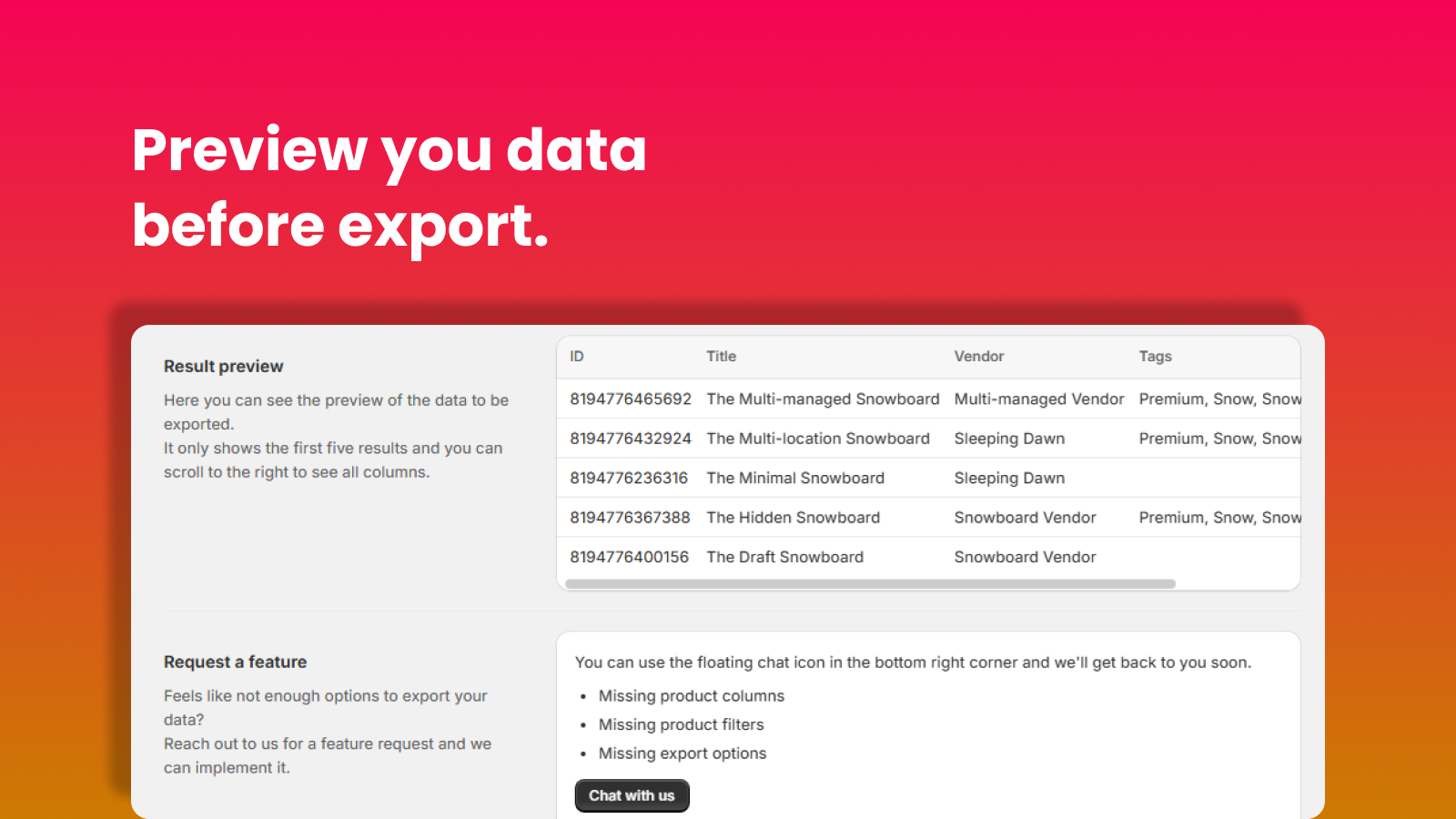Click tags cell in Multi-managed Snowboard row
Screen dimensions: 1456x819
[x=1219, y=399]
